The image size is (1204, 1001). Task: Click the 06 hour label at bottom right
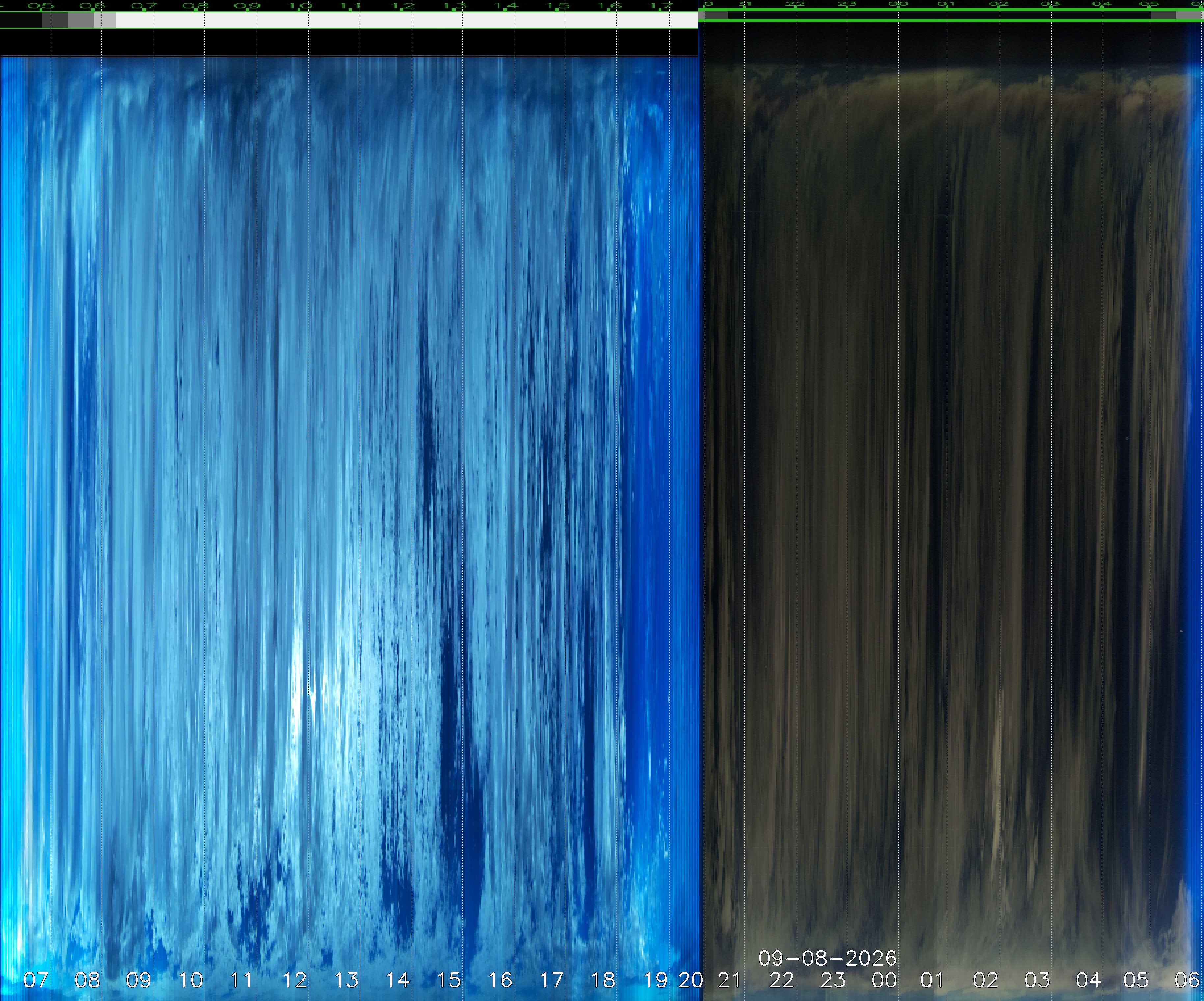click(1187, 980)
